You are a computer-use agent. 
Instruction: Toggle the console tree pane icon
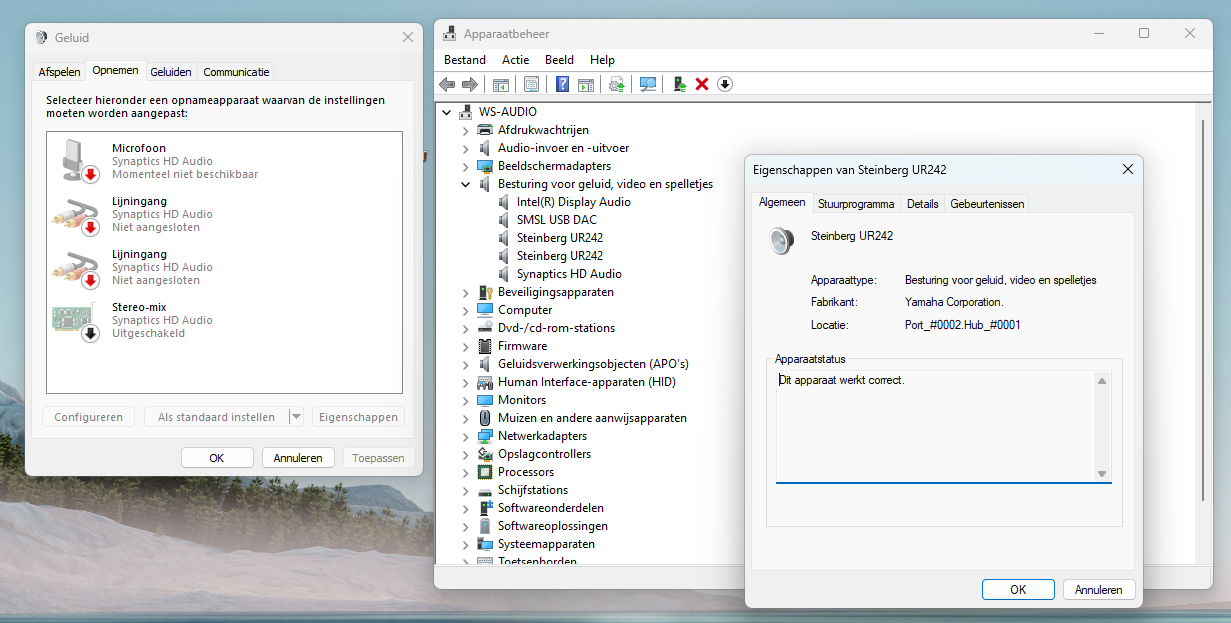coord(501,84)
